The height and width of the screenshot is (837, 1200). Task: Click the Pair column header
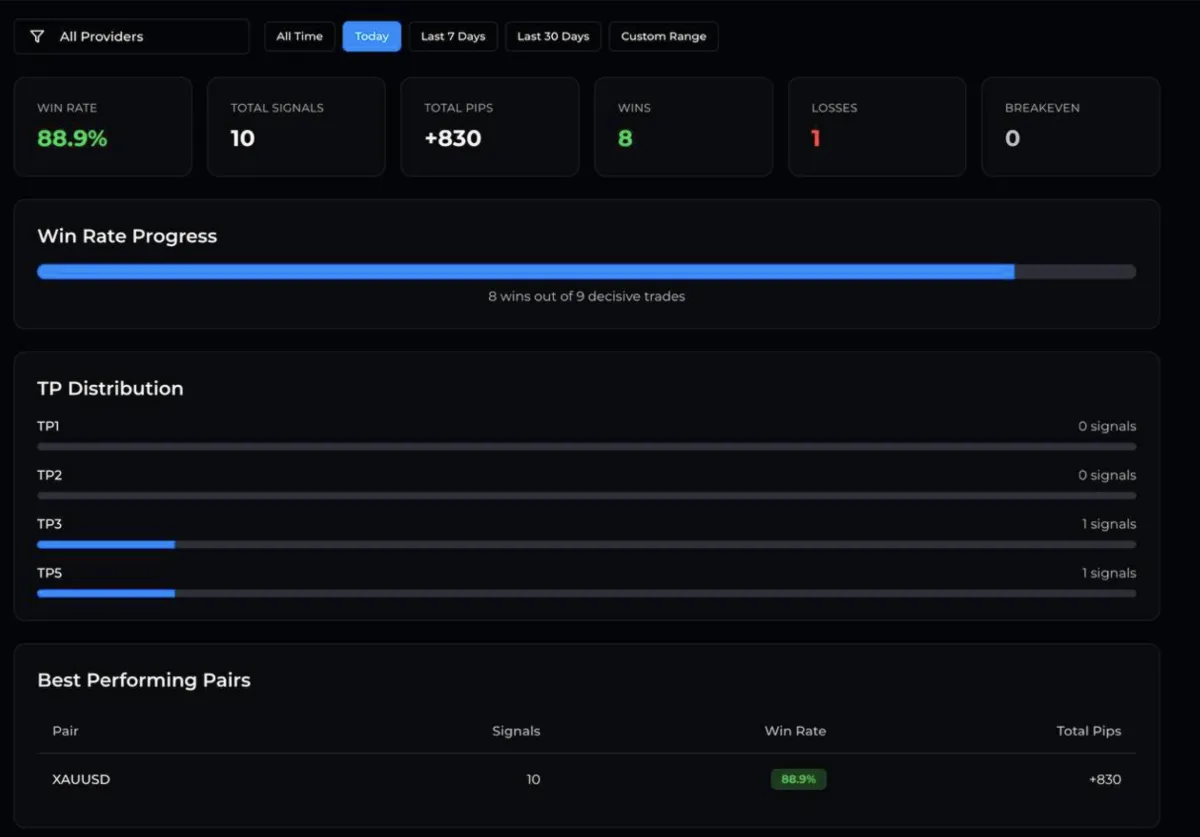point(65,731)
